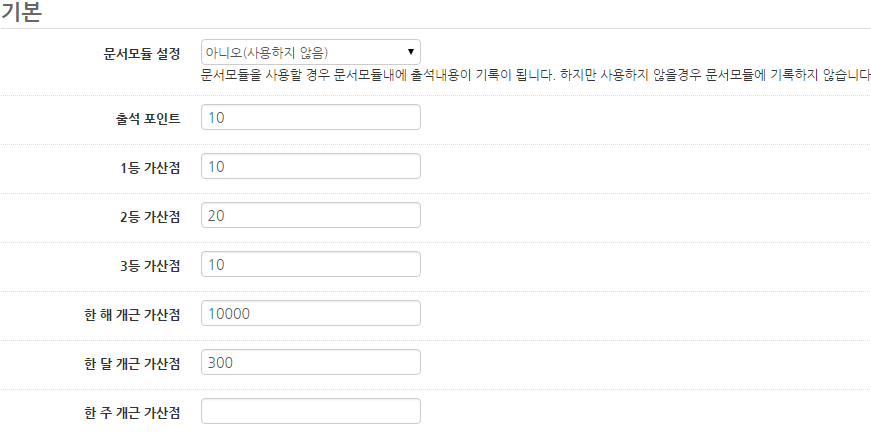
Task: Click the 한 주 개근 가산점 label
Action: 132,412
